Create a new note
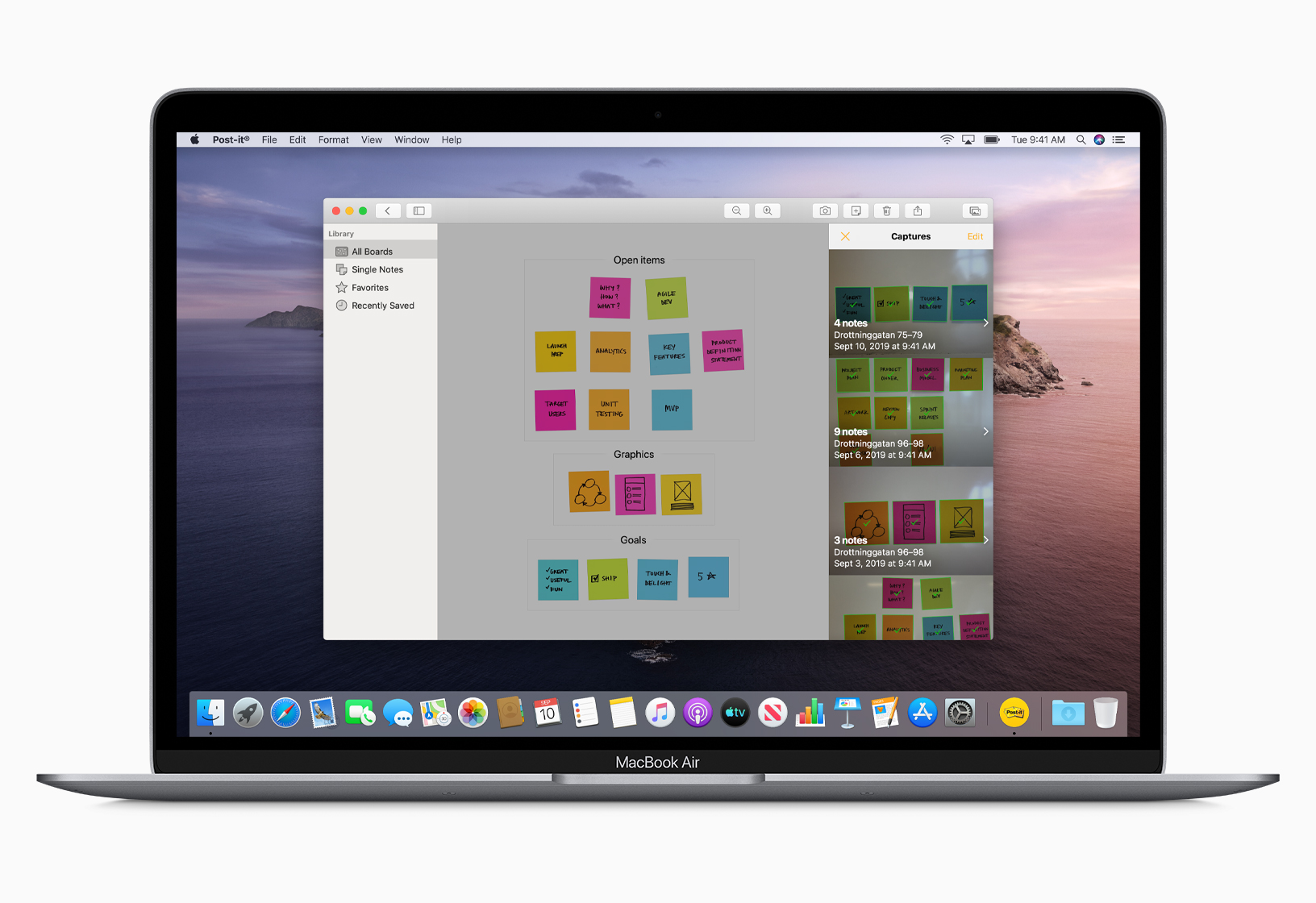Screen dimensions: 1316x903 tap(856, 210)
